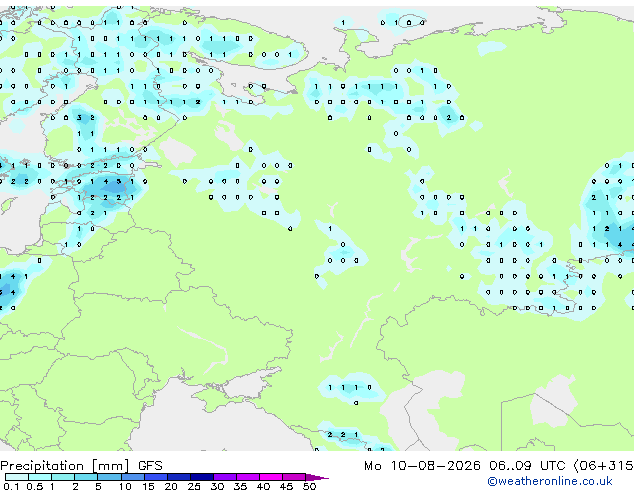Select the 2–5 mm legend swatch
The width and height of the screenshot is (634, 490).
(86, 477)
